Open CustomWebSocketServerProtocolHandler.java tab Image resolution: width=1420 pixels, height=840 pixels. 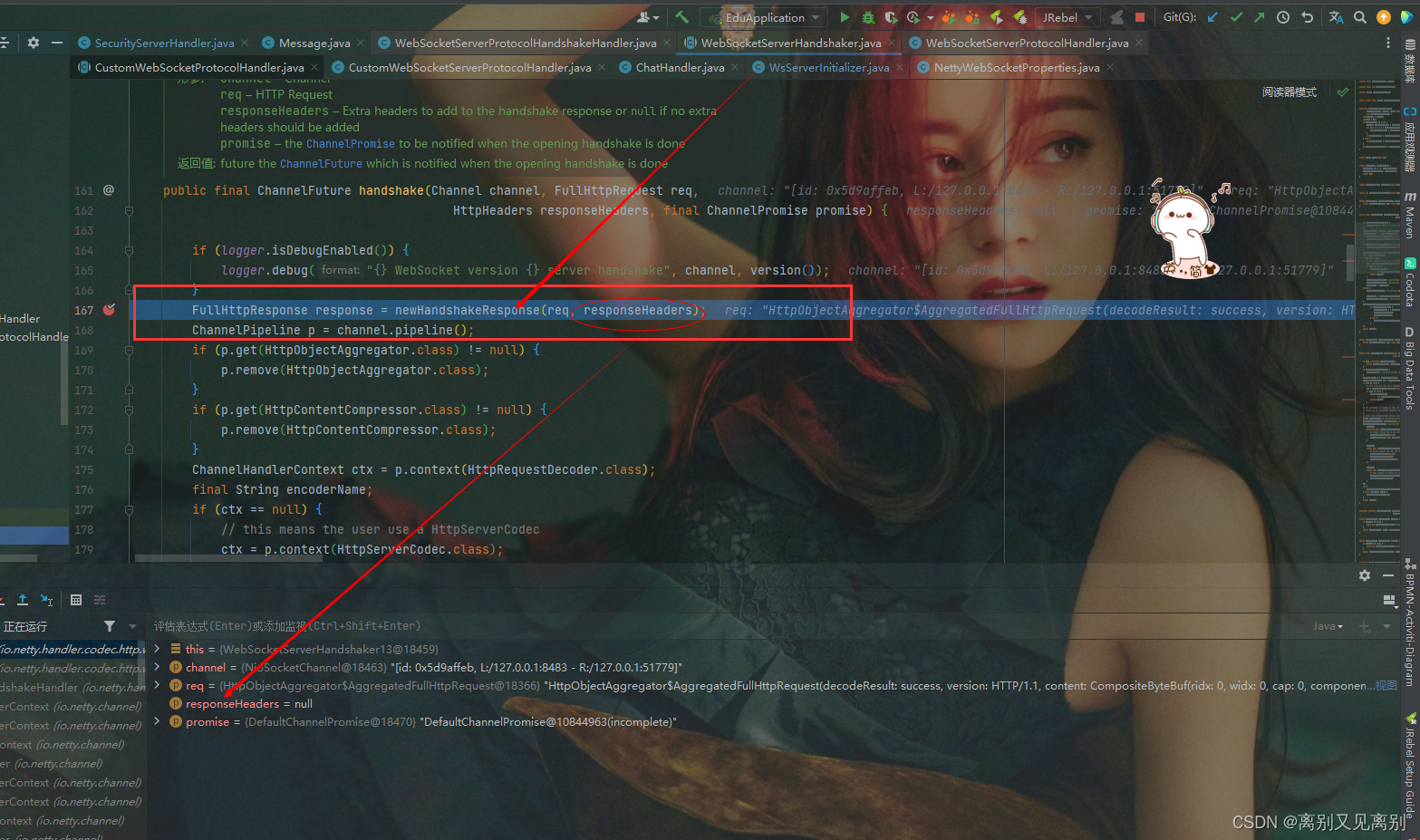click(469, 67)
